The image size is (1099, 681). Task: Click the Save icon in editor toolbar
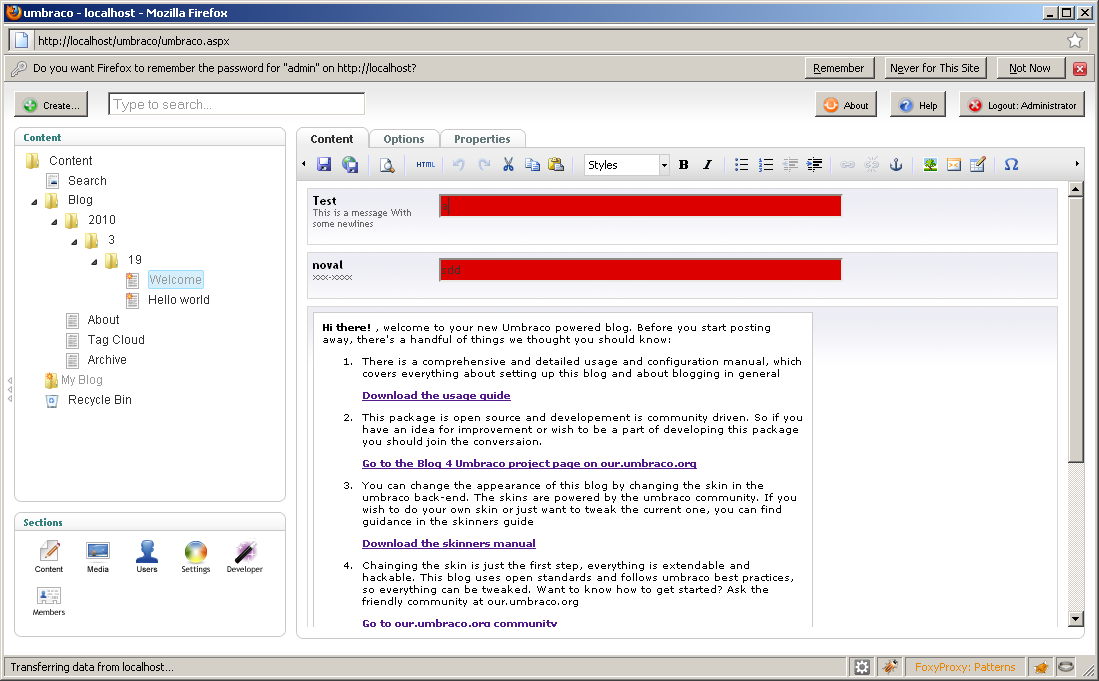tap(324, 165)
